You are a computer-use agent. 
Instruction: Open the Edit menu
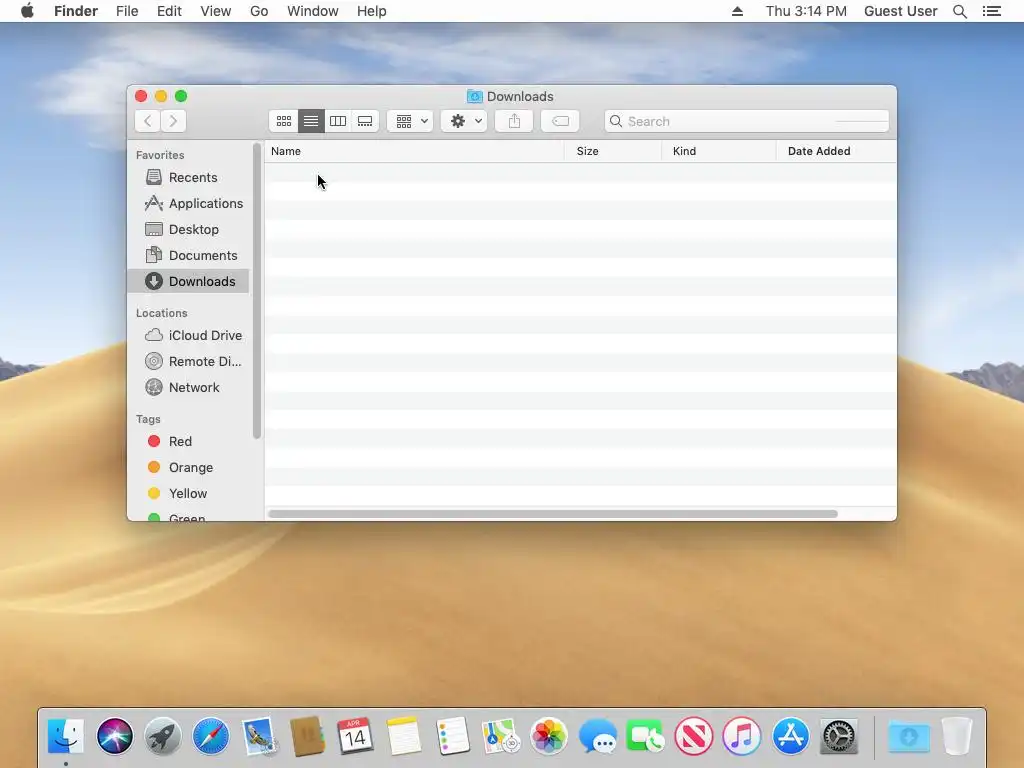click(169, 11)
